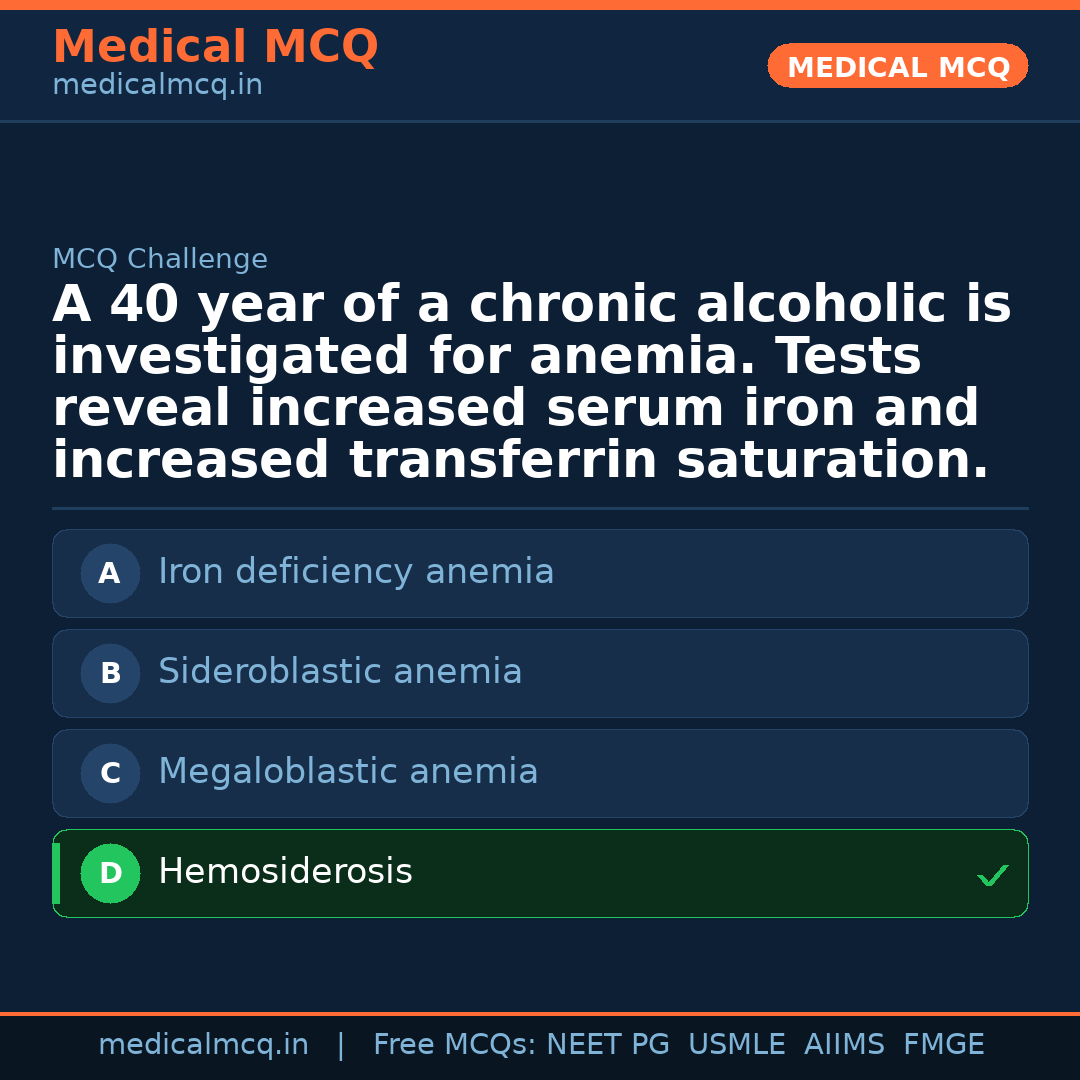This screenshot has width=1080, height=1080.
Task: Click the MCQ Challenge label above the question
Action: 160,260
